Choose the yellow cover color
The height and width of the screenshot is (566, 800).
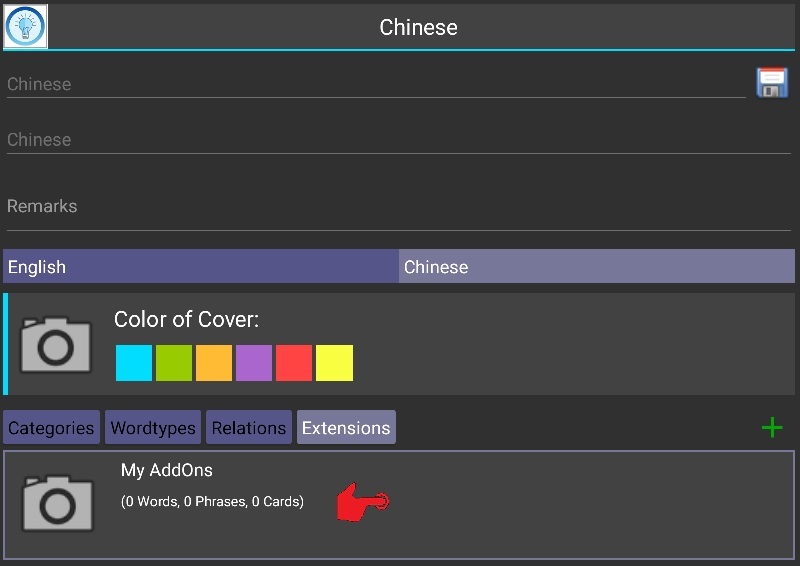click(334, 363)
